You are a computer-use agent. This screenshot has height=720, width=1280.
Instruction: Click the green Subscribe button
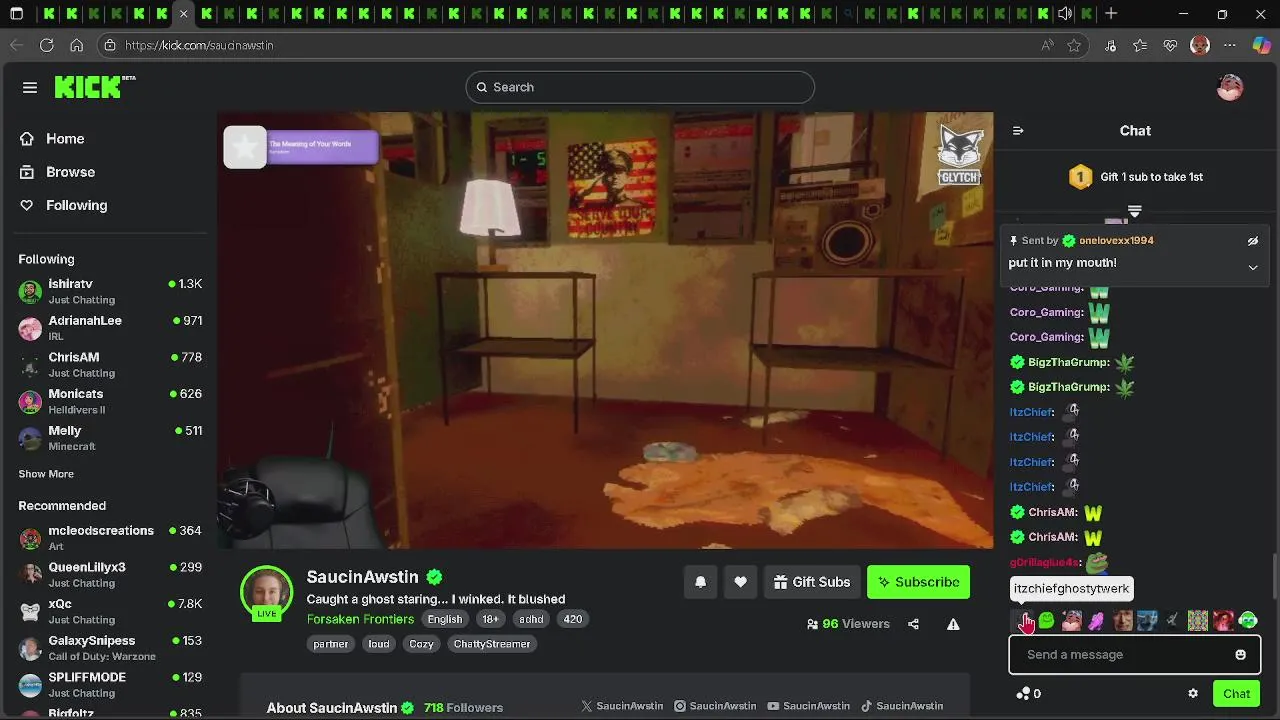pyautogui.click(x=918, y=582)
